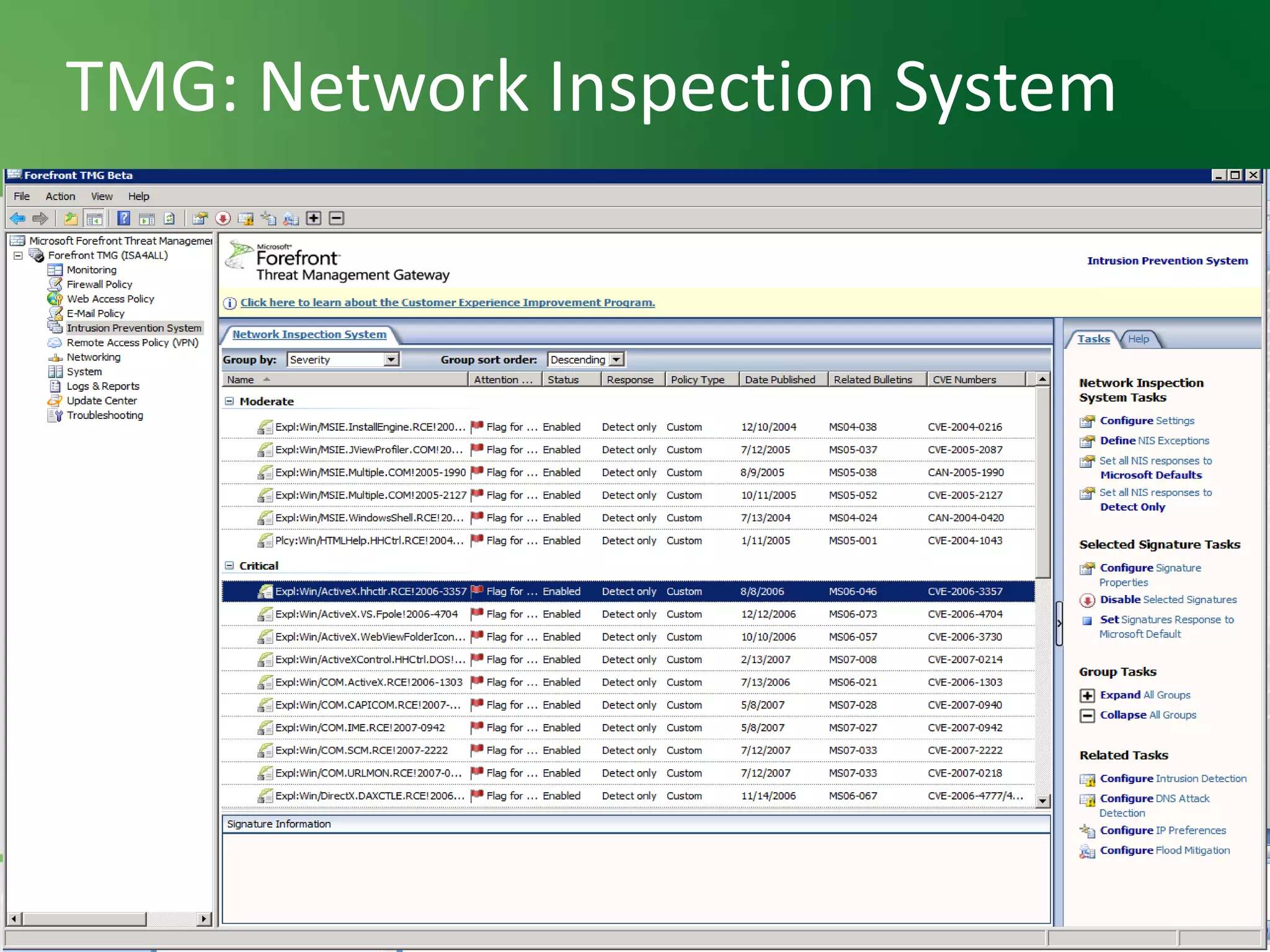Click Set all NIS responses to Detect Only

point(1155,500)
